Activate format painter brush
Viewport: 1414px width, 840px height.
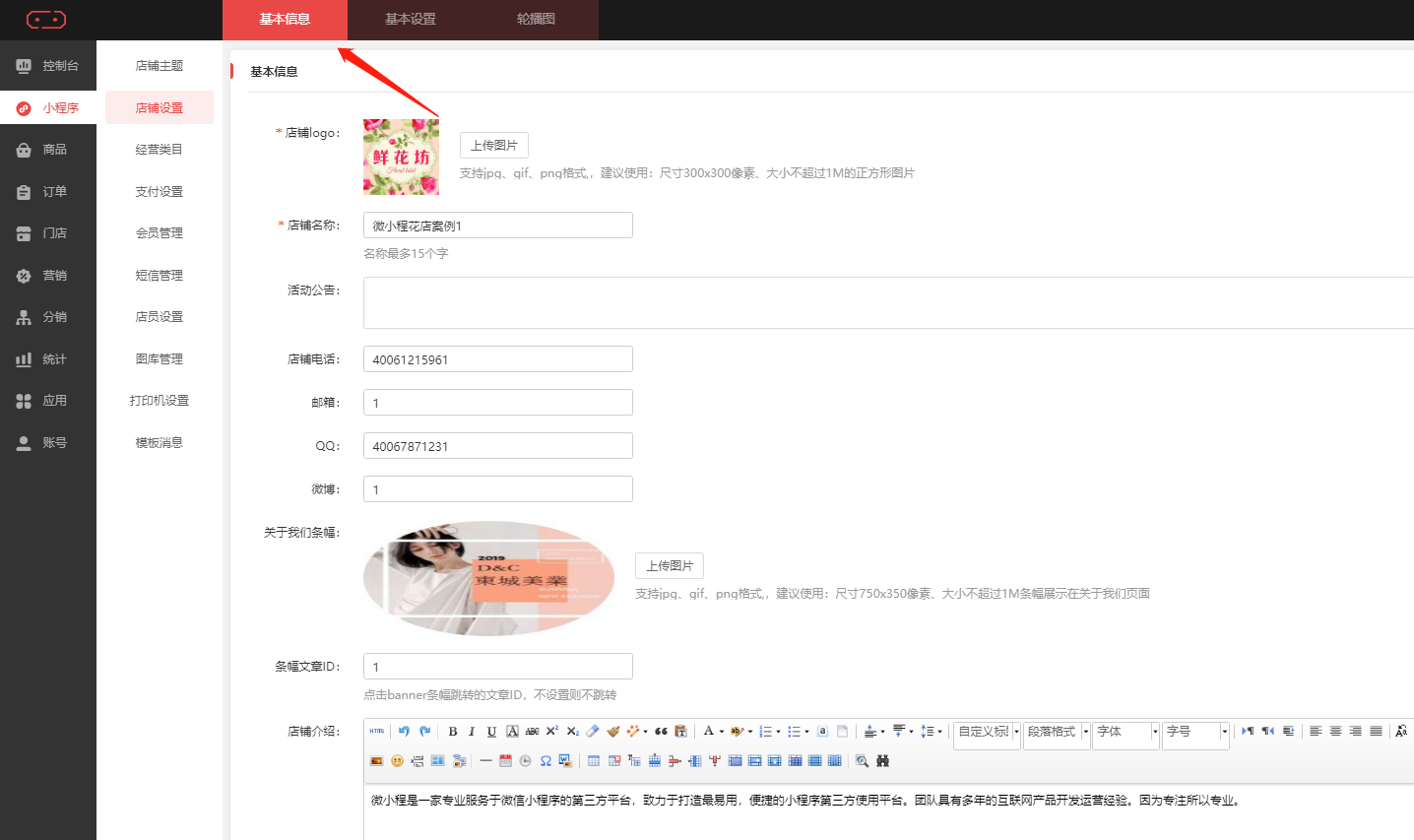coord(613,732)
